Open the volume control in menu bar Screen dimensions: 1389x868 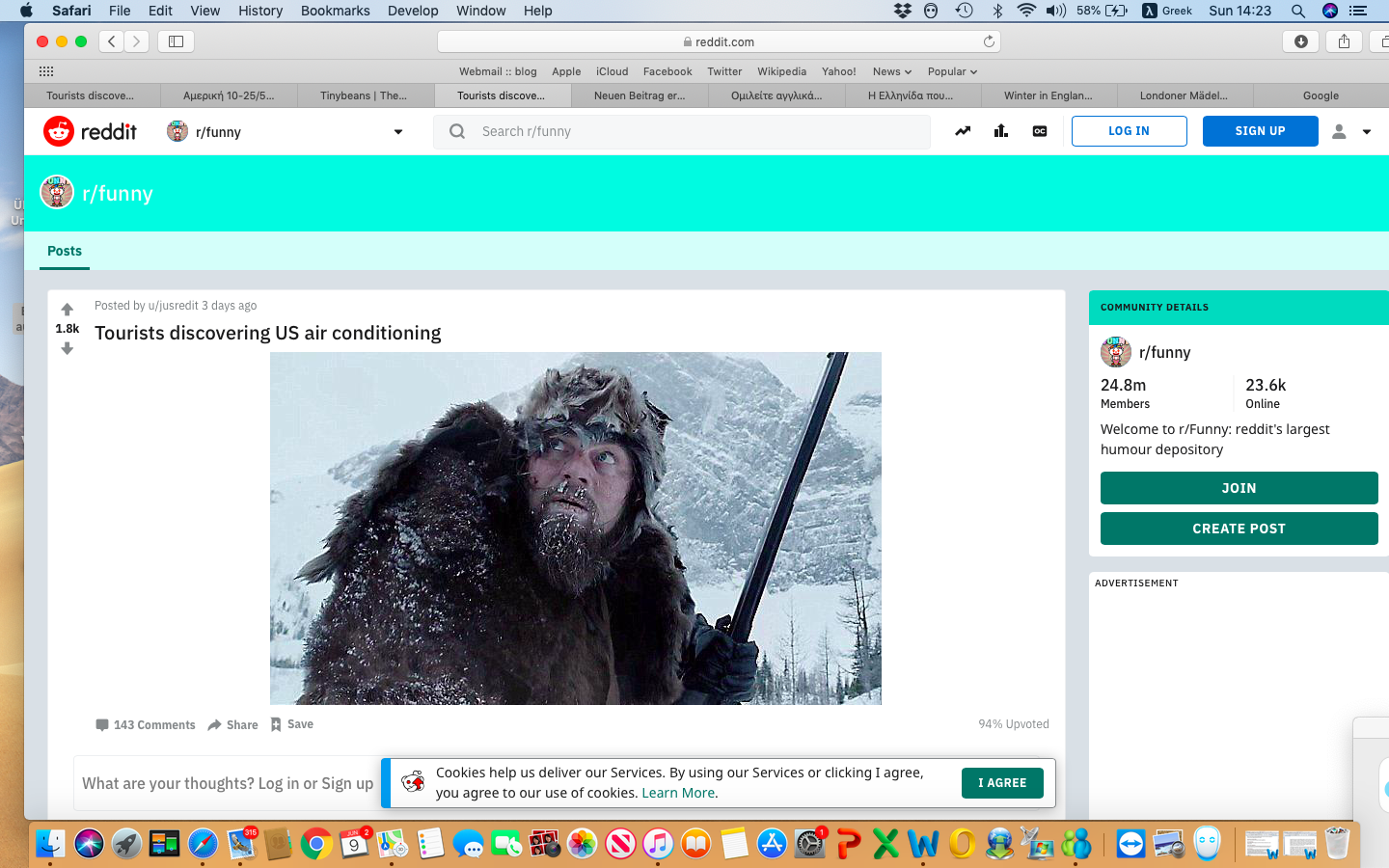coord(1056,11)
